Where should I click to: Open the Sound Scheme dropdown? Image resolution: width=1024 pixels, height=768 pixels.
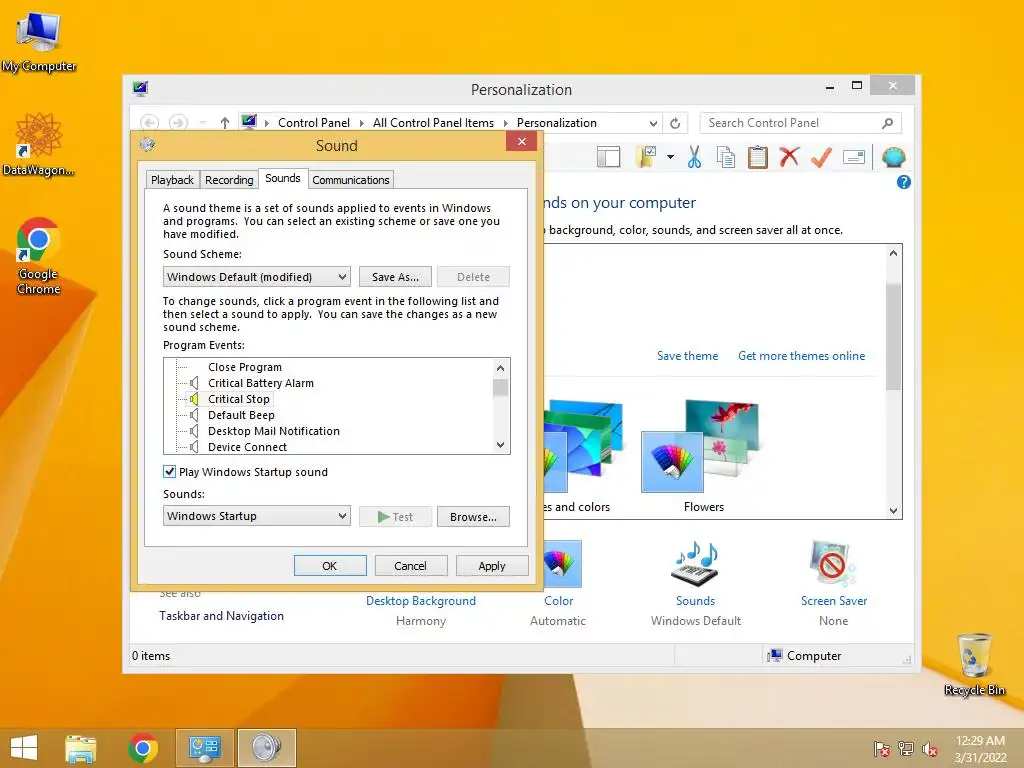[x=257, y=277]
